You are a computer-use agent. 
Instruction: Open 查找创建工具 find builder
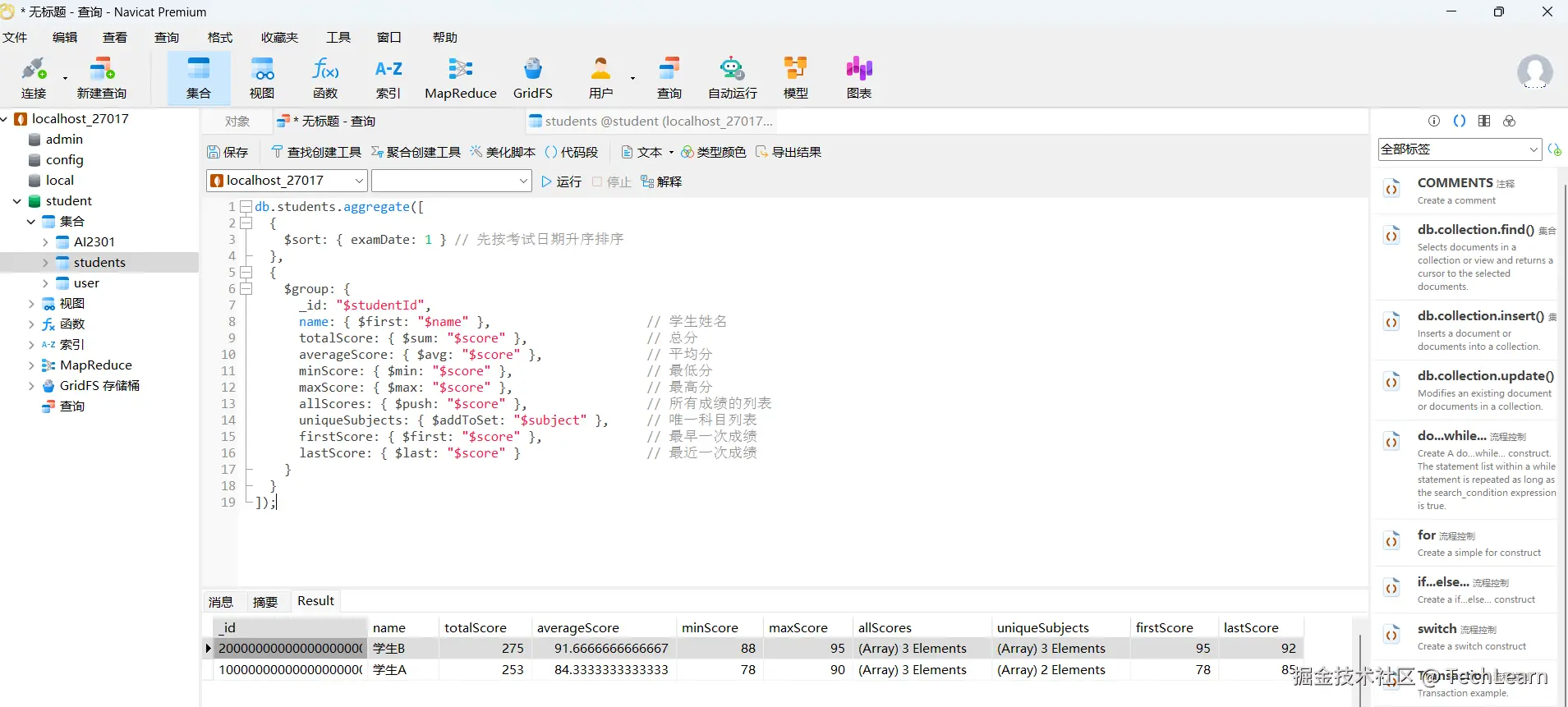[x=316, y=152]
